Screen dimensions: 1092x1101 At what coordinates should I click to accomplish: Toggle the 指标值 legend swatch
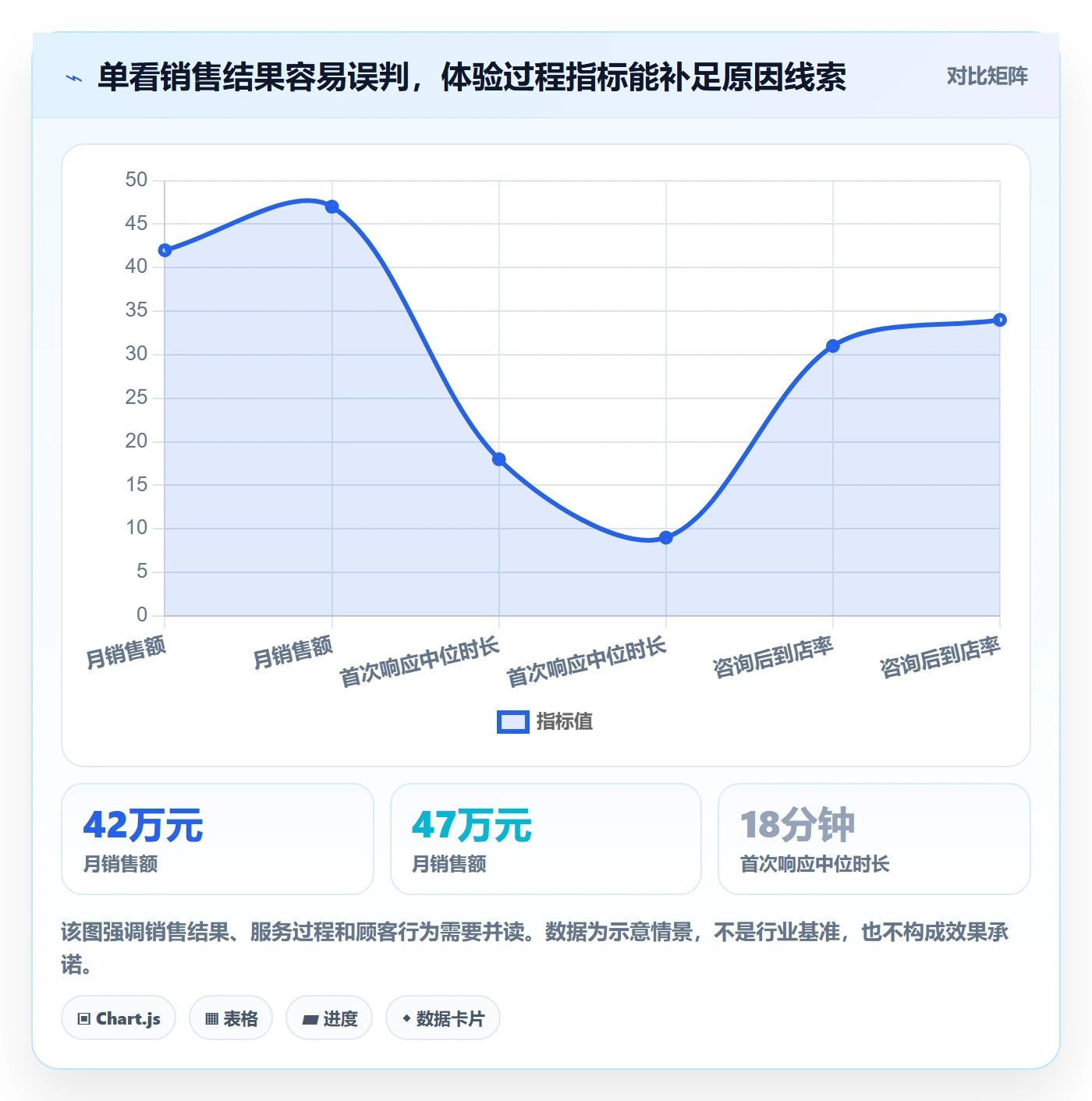512,722
